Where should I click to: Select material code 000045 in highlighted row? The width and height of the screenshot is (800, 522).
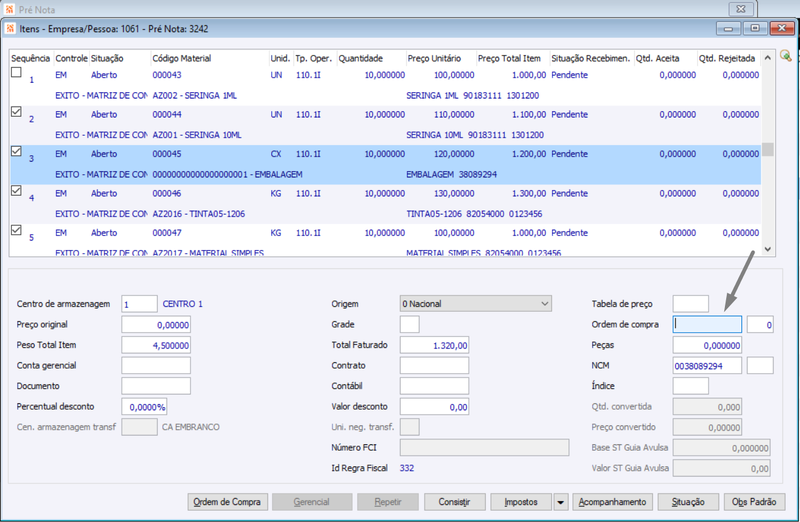167,154
